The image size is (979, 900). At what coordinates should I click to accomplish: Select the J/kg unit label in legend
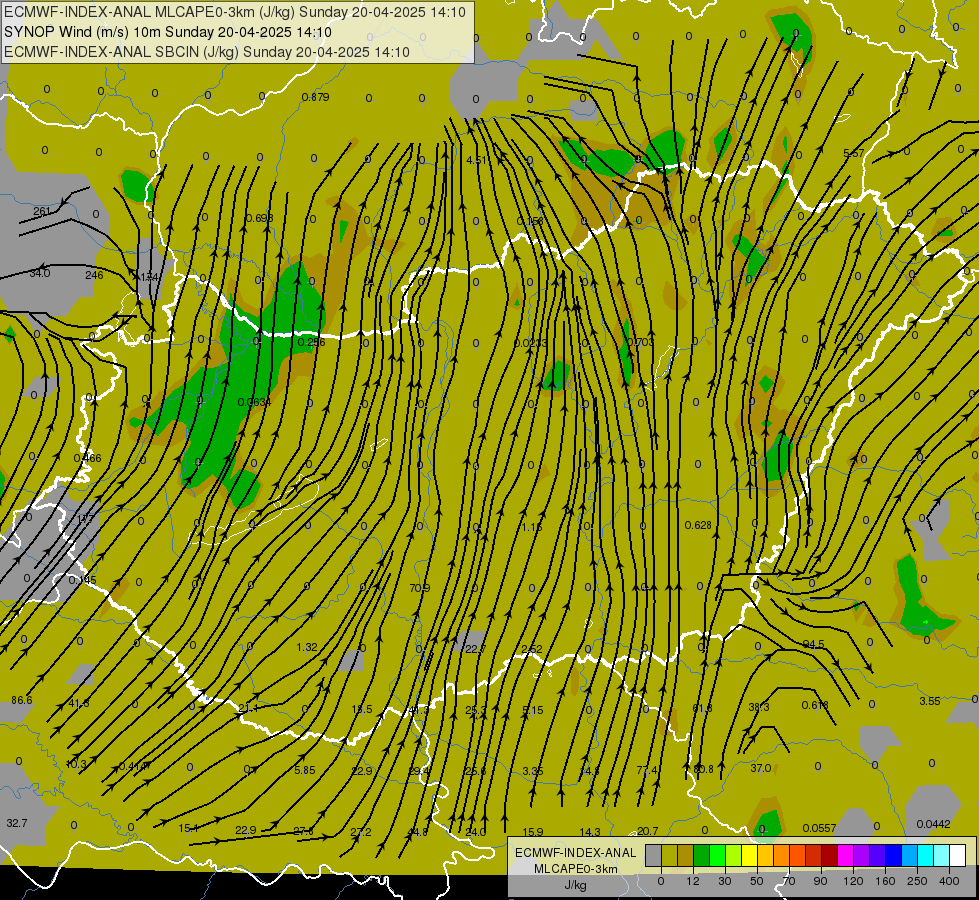(x=575, y=884)
